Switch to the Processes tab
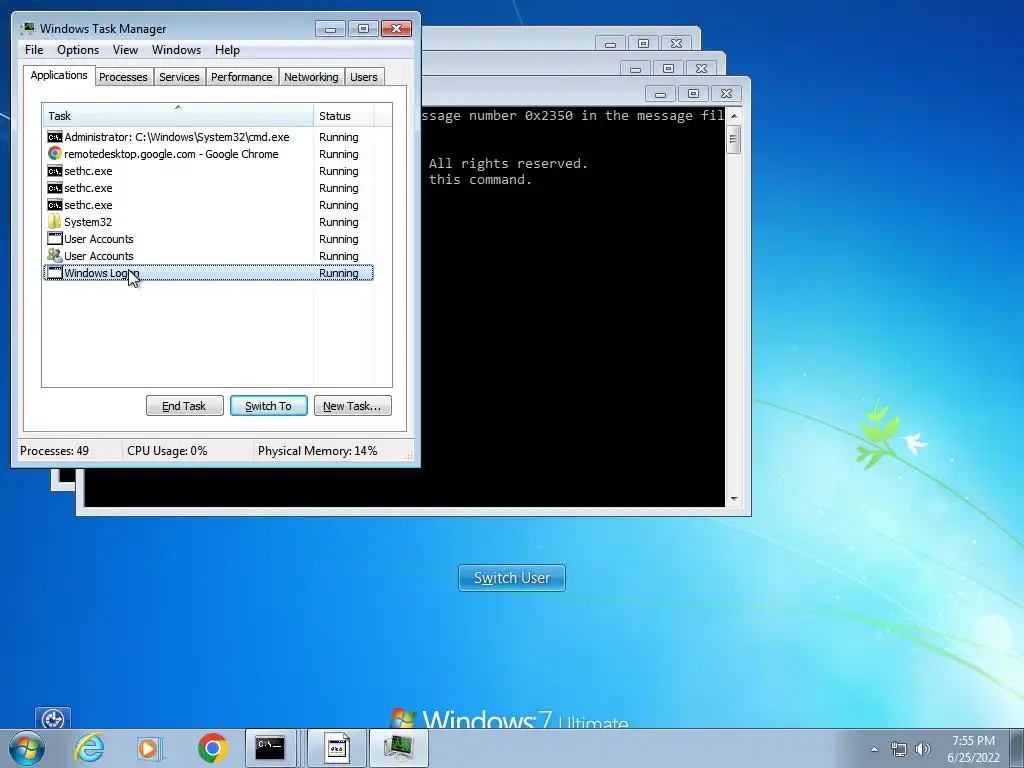 tap(123, 77)
